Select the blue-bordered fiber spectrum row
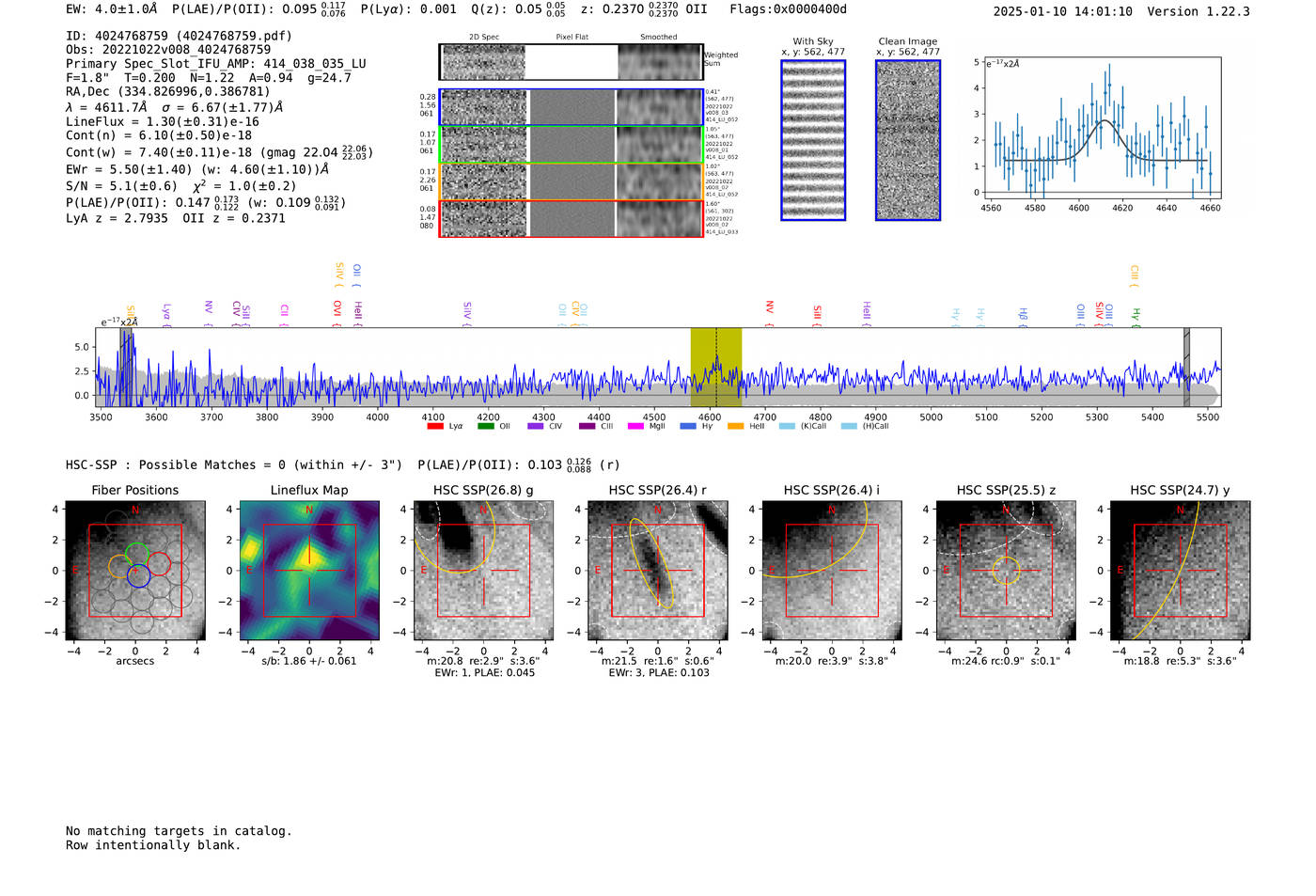1316x896 pixels. click(x=571, y=107)
